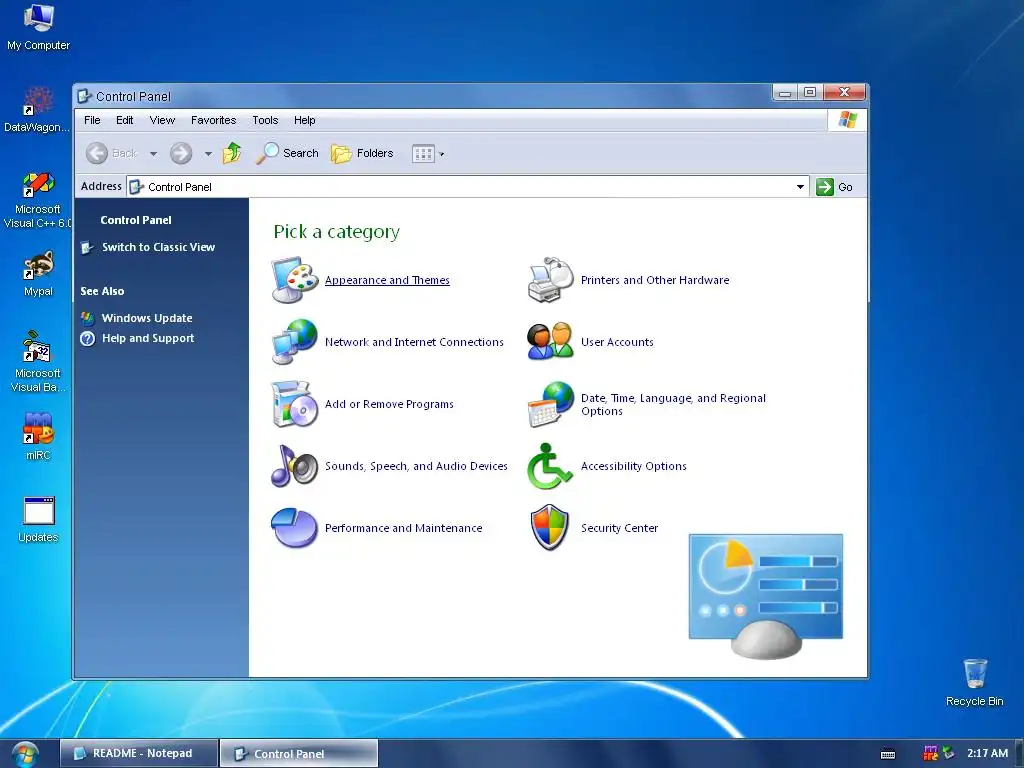Click the on-screen keyboard tray icon
Viewport: 1024px width, 768px height.
pos(888,754)
